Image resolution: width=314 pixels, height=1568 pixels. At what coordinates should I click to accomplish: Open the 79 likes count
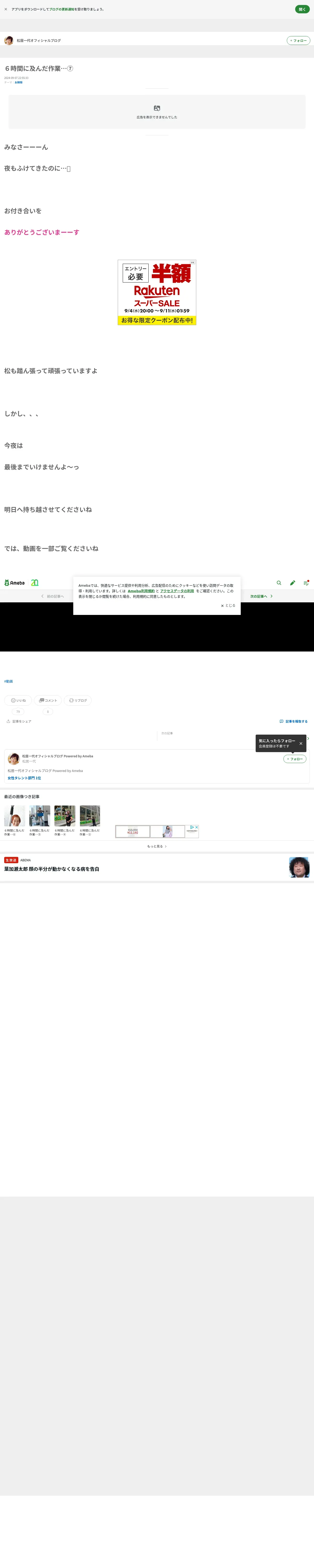[x=18, y=712]
